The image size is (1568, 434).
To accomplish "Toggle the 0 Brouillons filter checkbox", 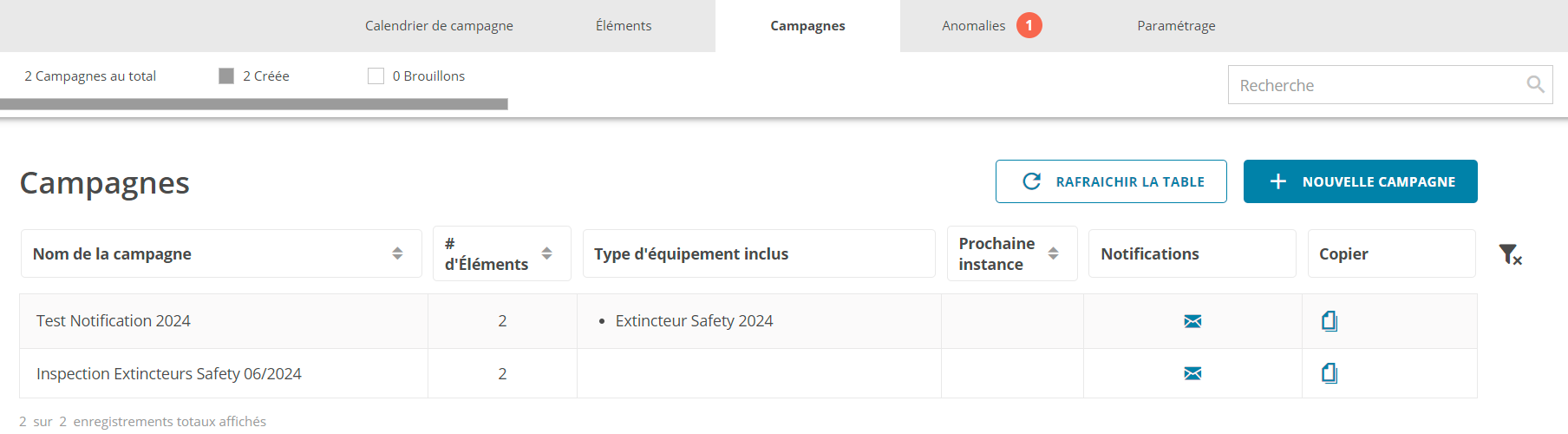I will [376, 76].
